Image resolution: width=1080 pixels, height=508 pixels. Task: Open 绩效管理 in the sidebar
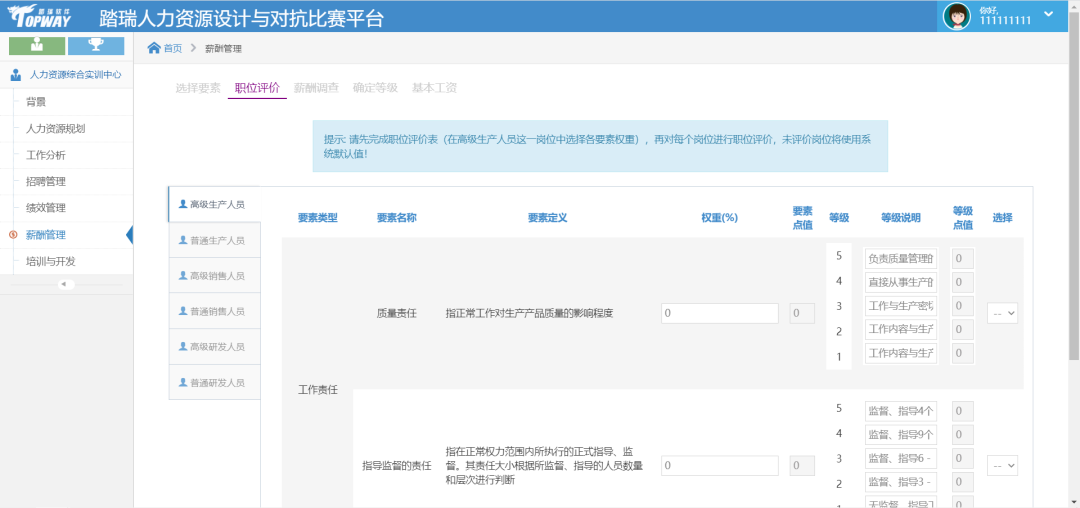point(46,208)
